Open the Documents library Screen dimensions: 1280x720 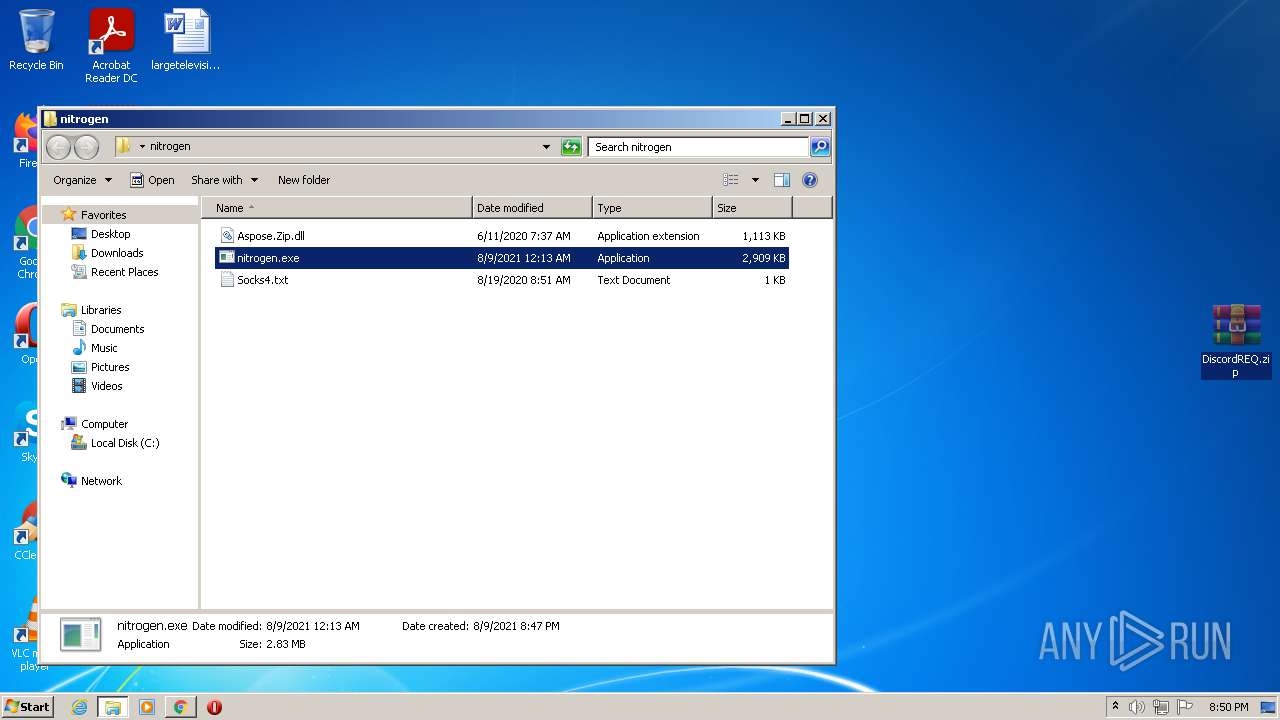click(x=117, y=329)
